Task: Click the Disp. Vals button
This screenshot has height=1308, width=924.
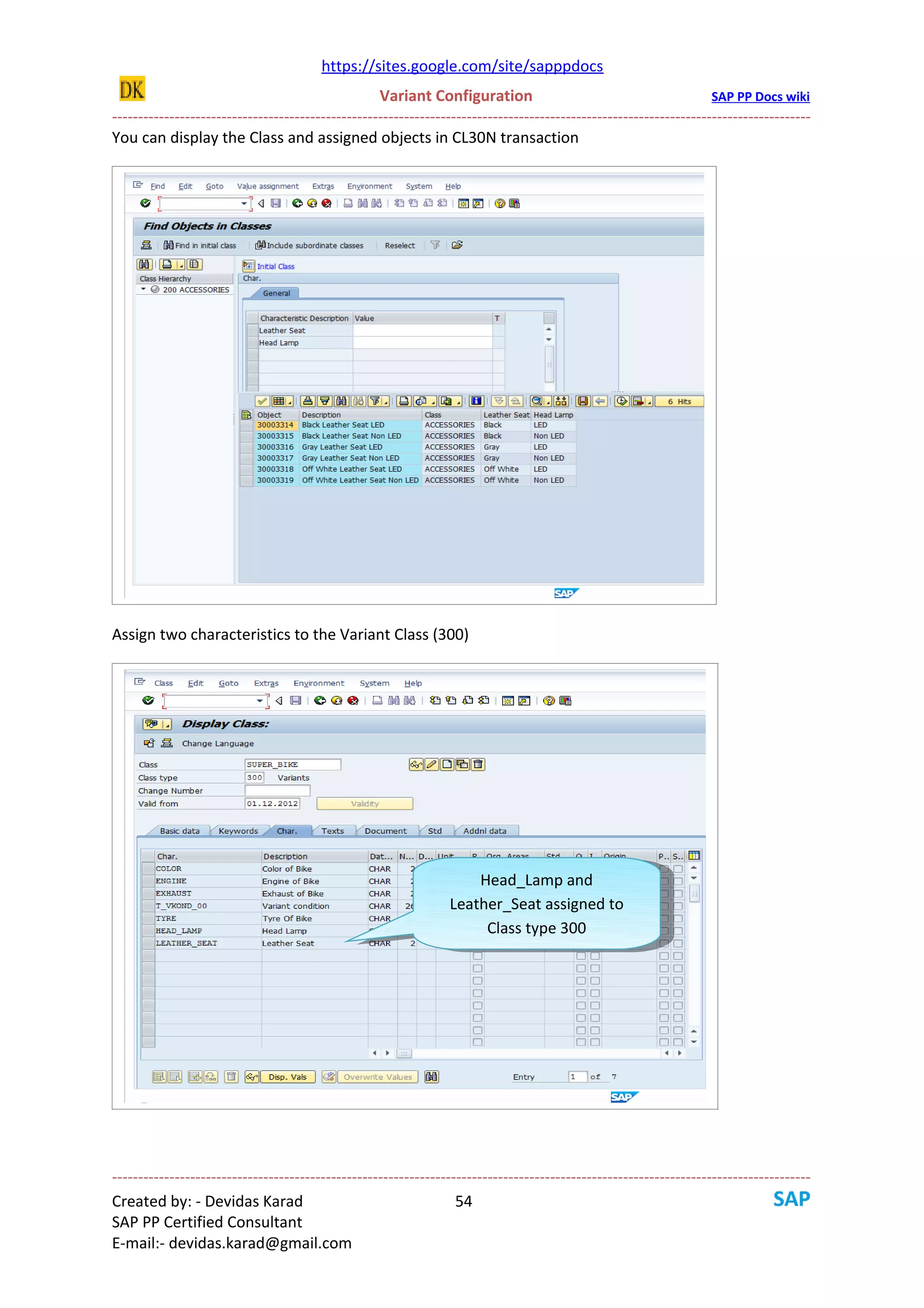Action: (x=287, y=1077)
